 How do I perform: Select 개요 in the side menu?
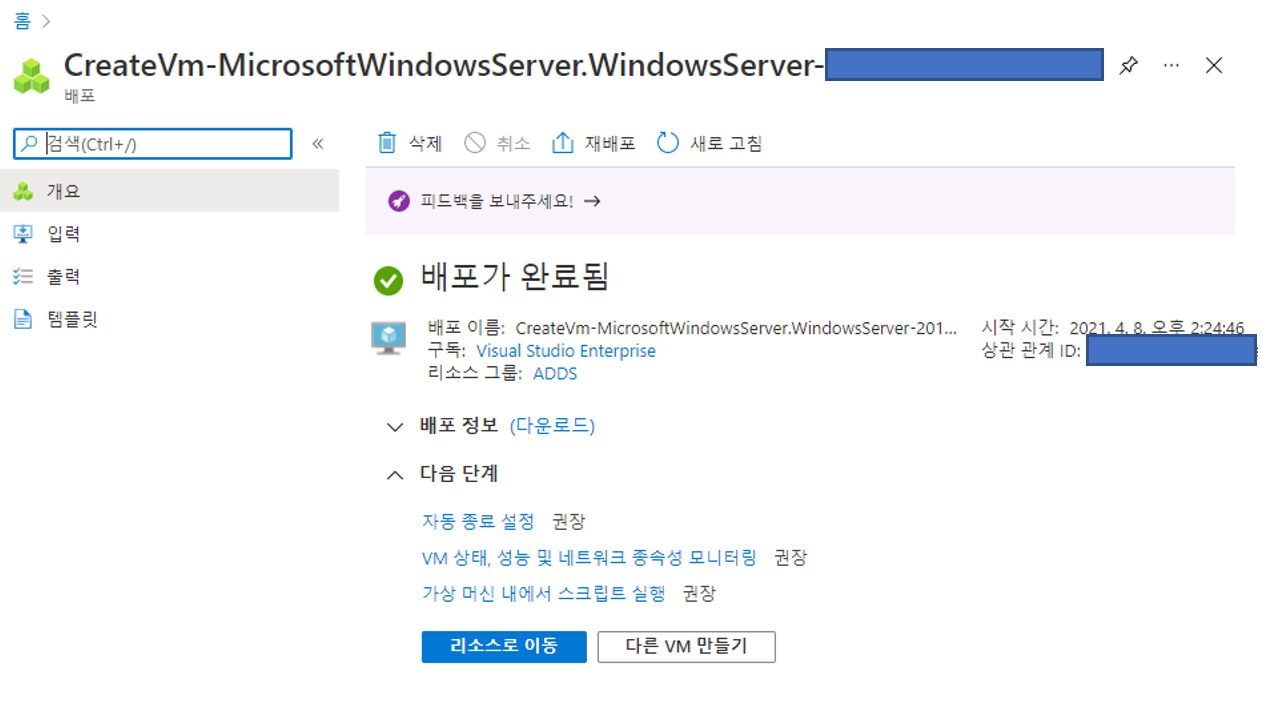coord(170,191)
